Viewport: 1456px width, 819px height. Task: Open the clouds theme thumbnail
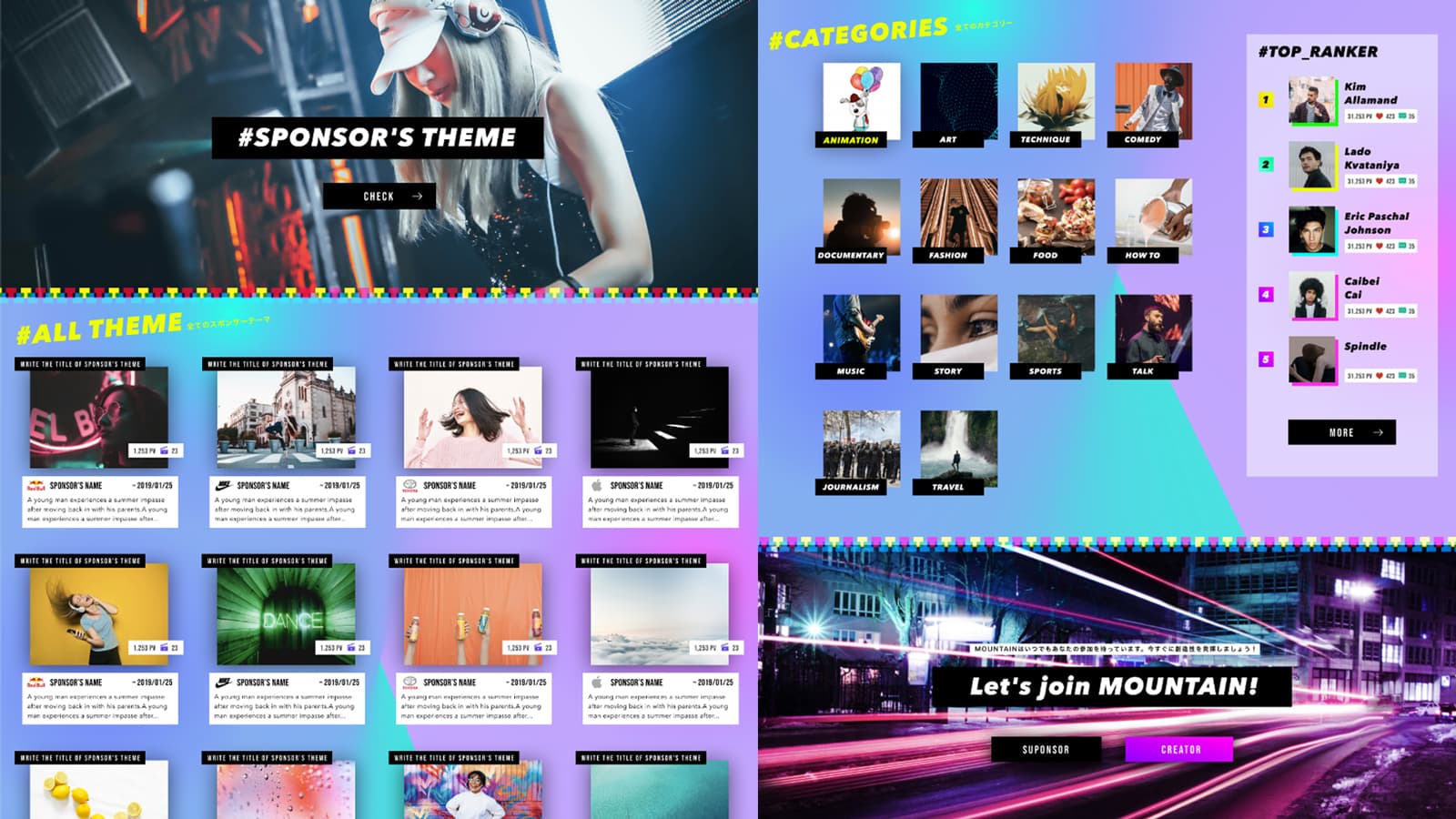660,614
